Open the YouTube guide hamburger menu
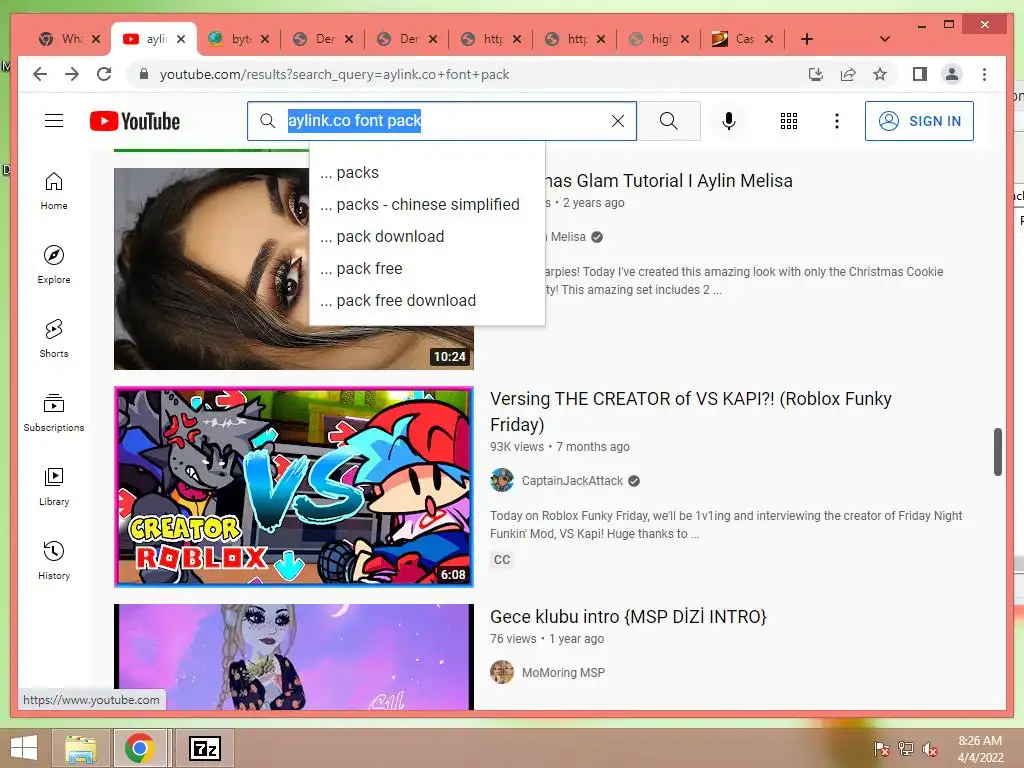The width and height of the screenshot is (1024, 768). (54, 121)
